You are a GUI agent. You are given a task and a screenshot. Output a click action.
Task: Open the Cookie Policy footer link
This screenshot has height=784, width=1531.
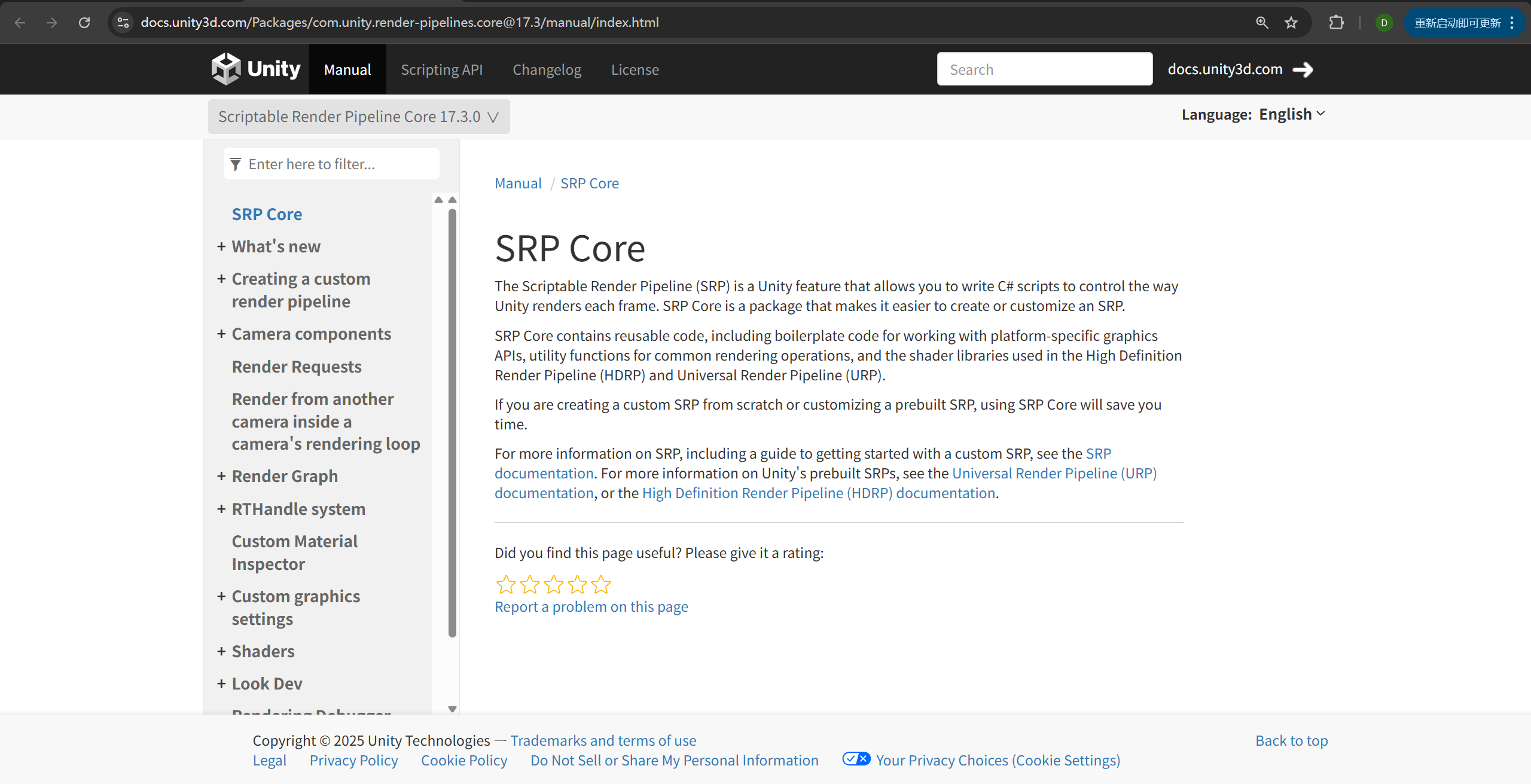coord(464,760)
